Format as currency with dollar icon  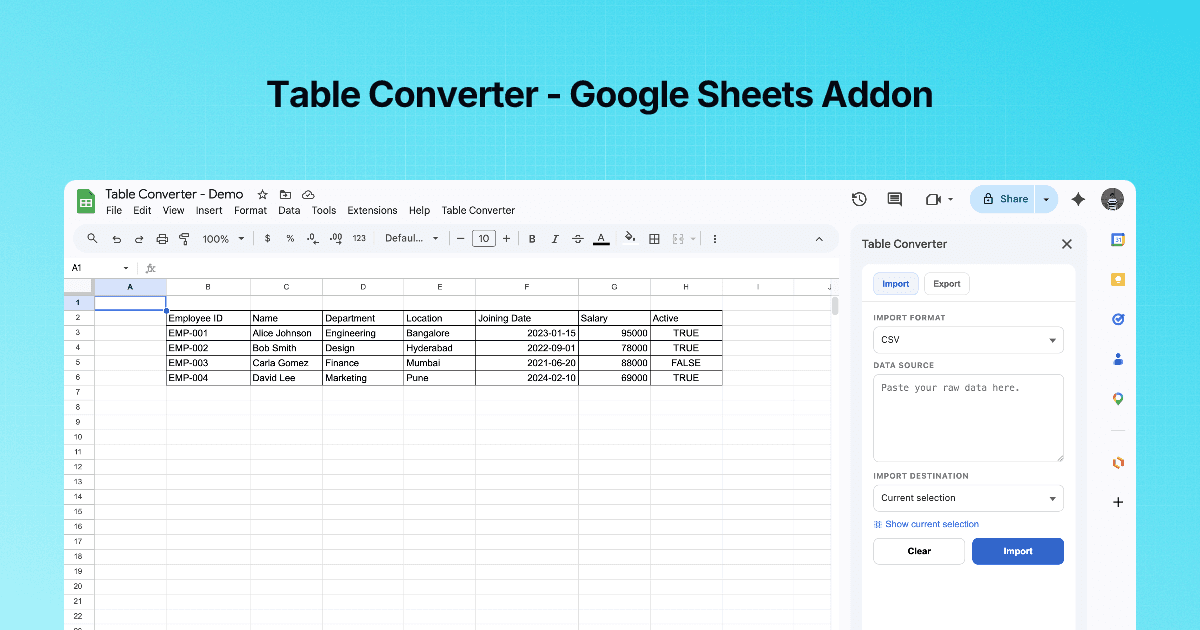(x=267, y=239)
